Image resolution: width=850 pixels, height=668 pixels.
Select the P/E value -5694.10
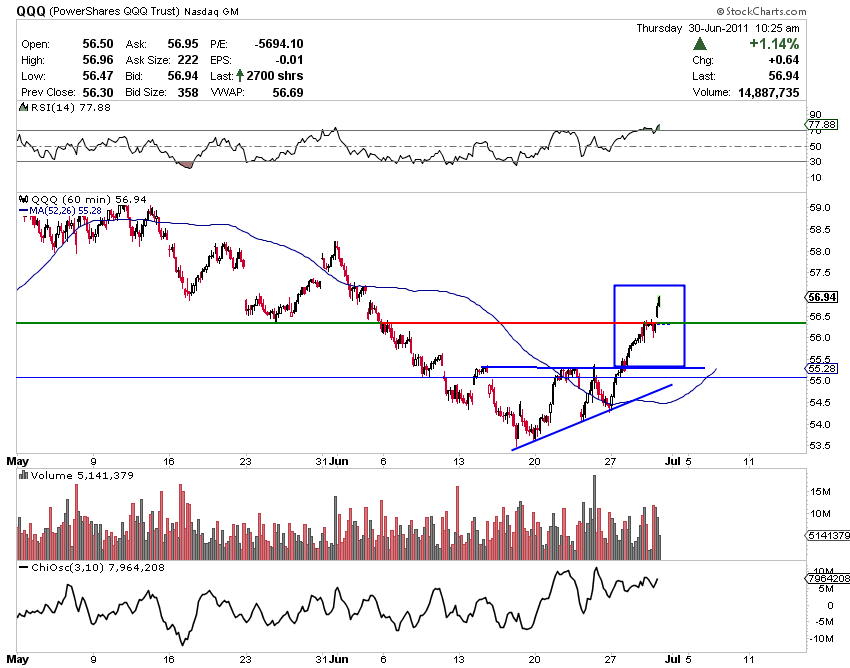279,44
